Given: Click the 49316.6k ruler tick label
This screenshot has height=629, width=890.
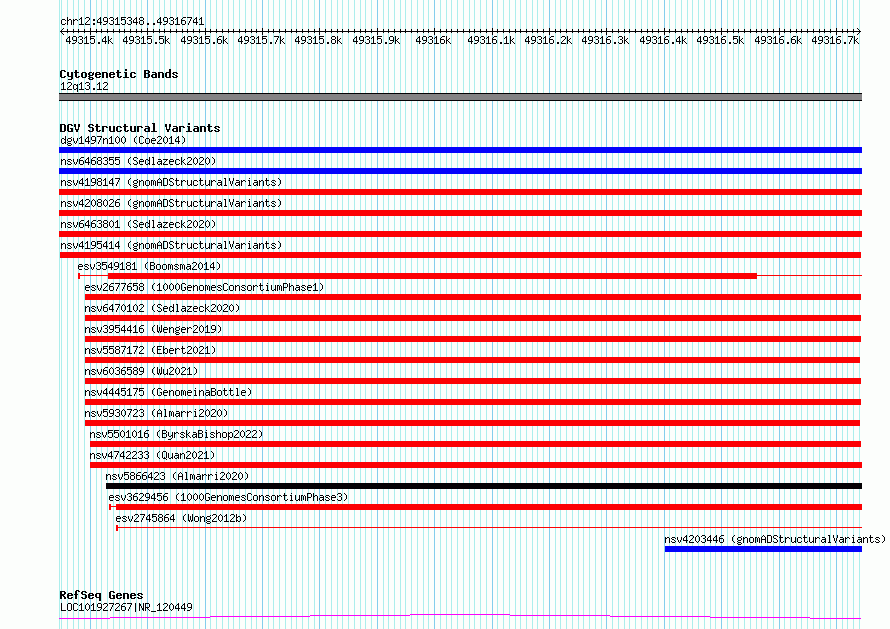Looking at the screenshot, I should (x=778, y=40).
